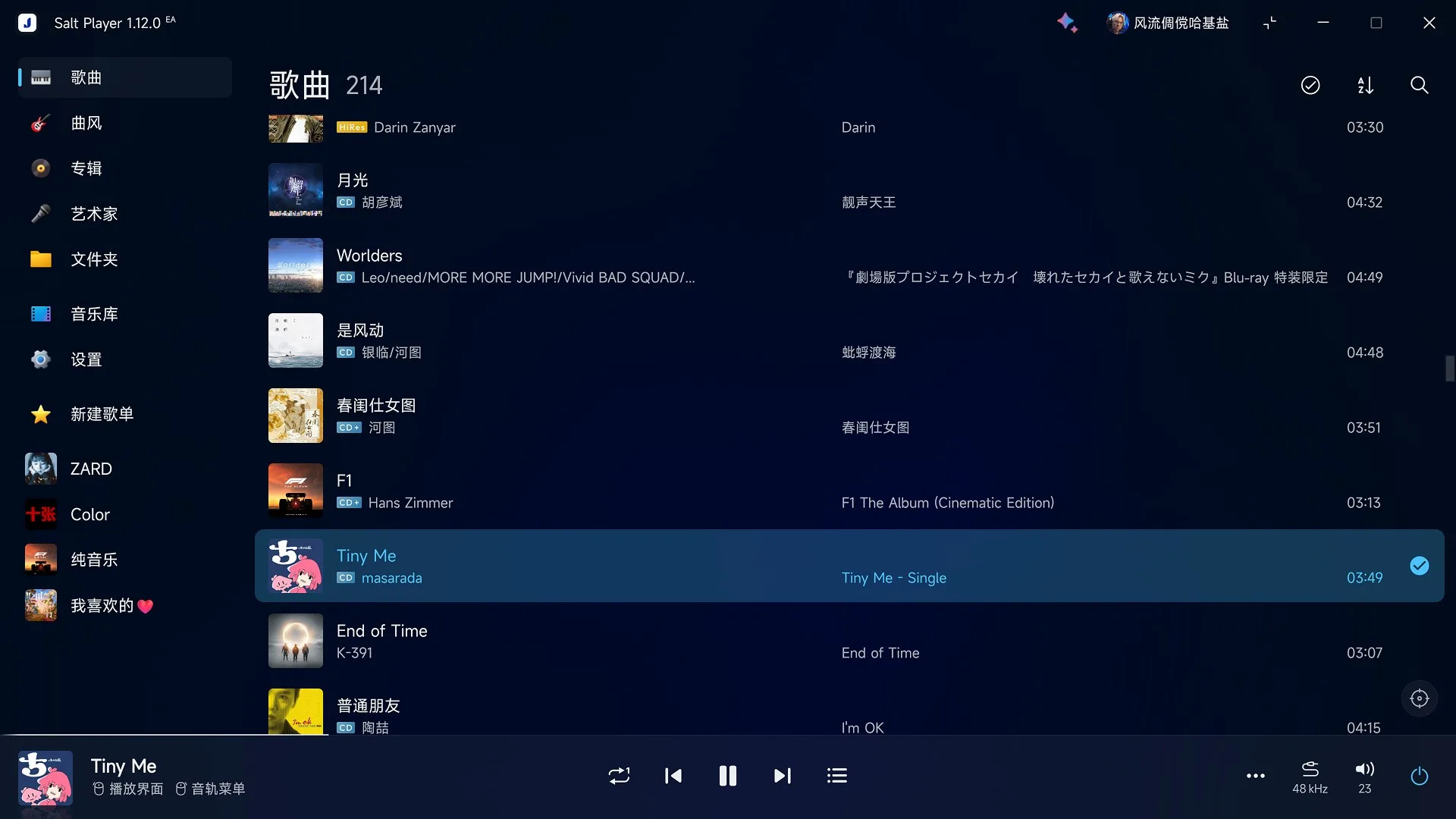Screen dimensions: 1456x819
Task: Open song search
Action: 1419,85
